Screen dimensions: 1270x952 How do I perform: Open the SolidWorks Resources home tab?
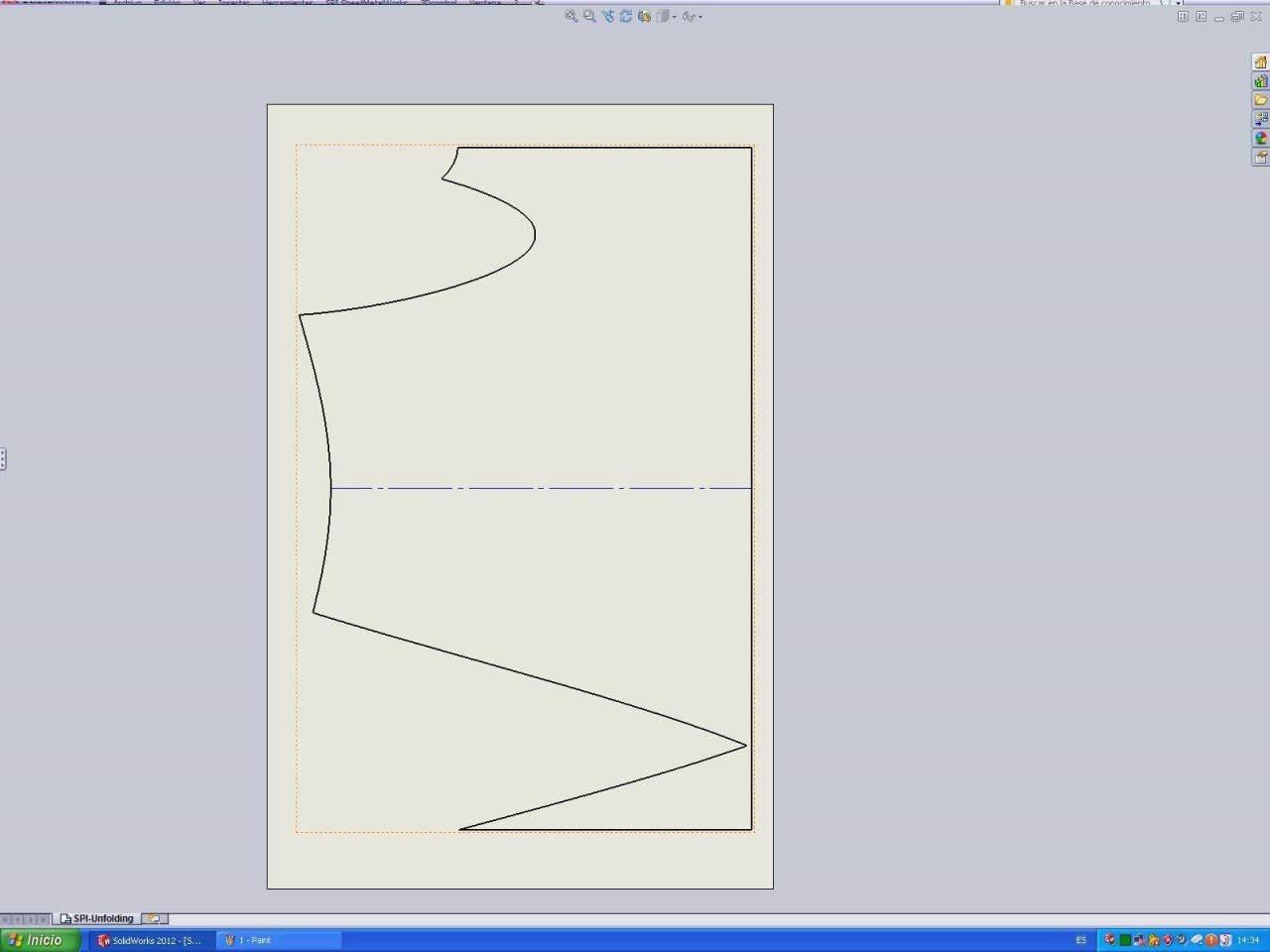coord(1260,62)
